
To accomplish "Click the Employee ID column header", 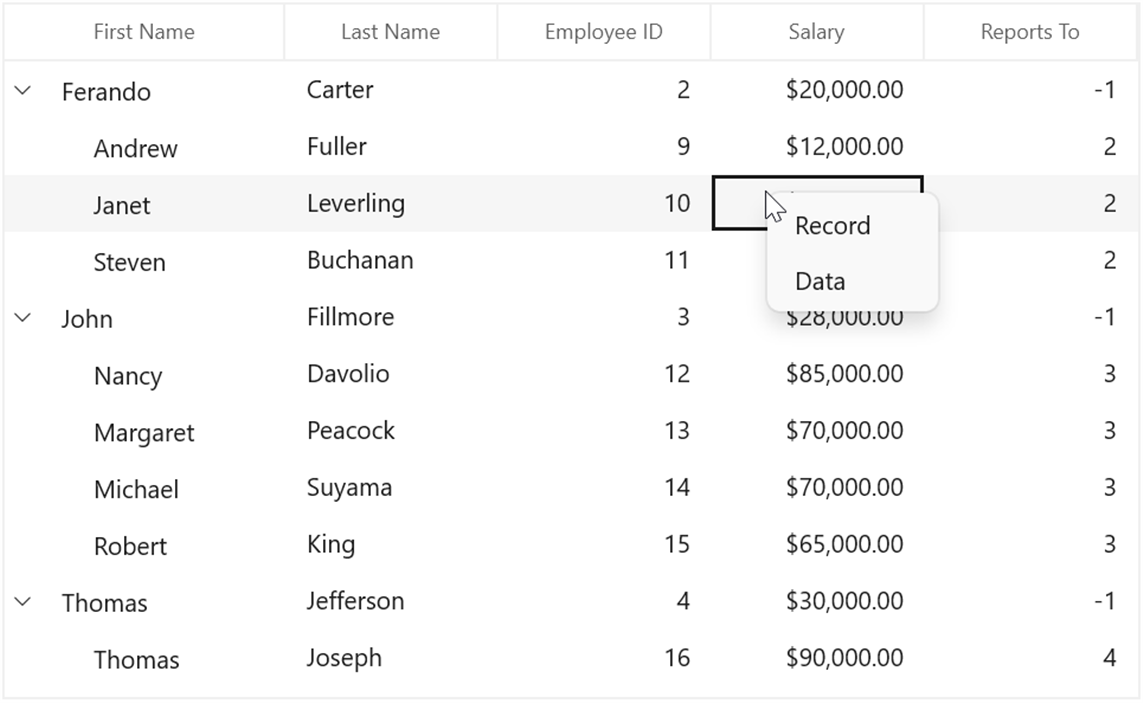I will [604, 32].
